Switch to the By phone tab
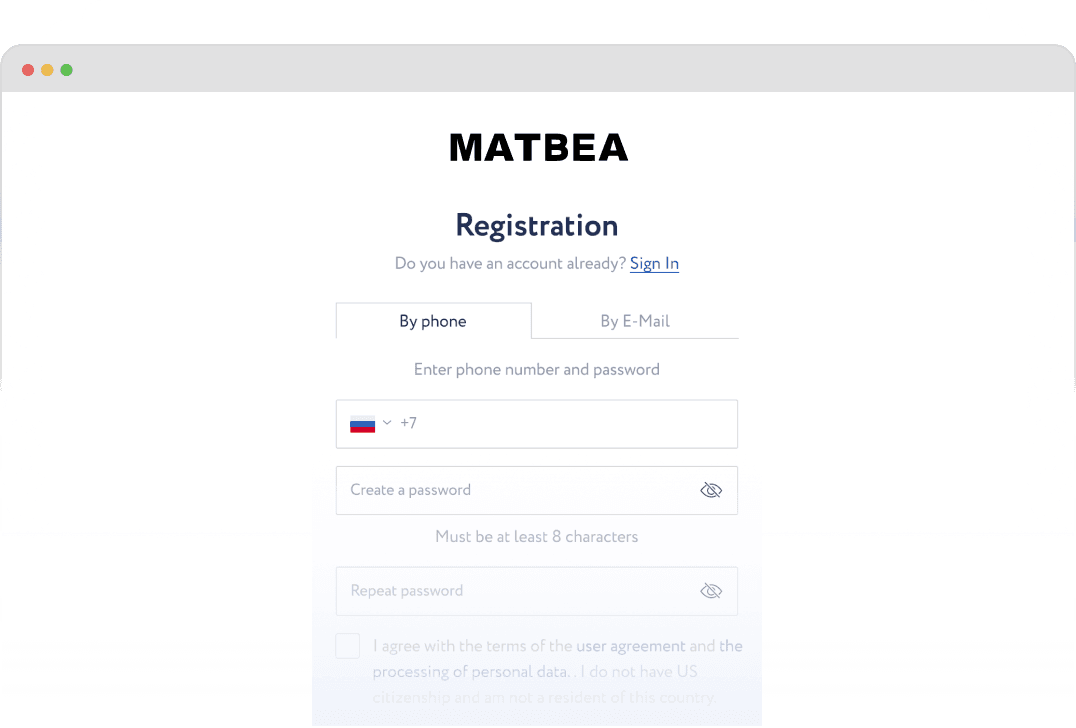1076x728 pixels. pos(433,321)
